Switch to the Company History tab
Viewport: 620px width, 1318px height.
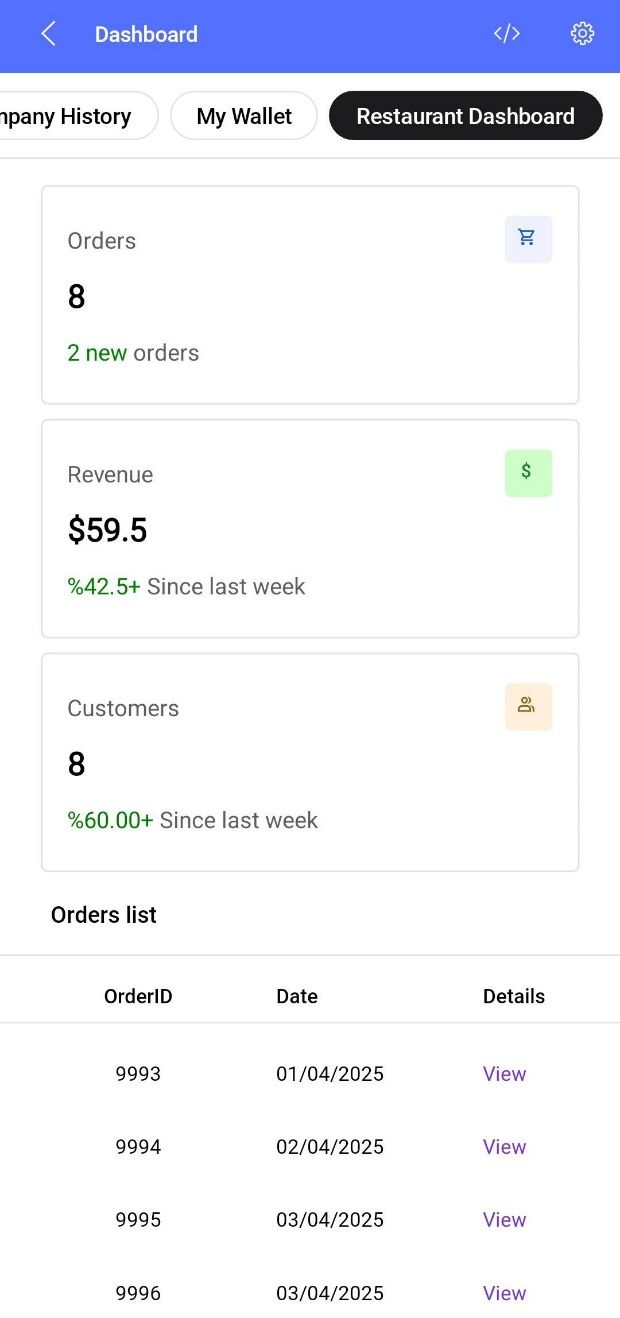[70, 116]
